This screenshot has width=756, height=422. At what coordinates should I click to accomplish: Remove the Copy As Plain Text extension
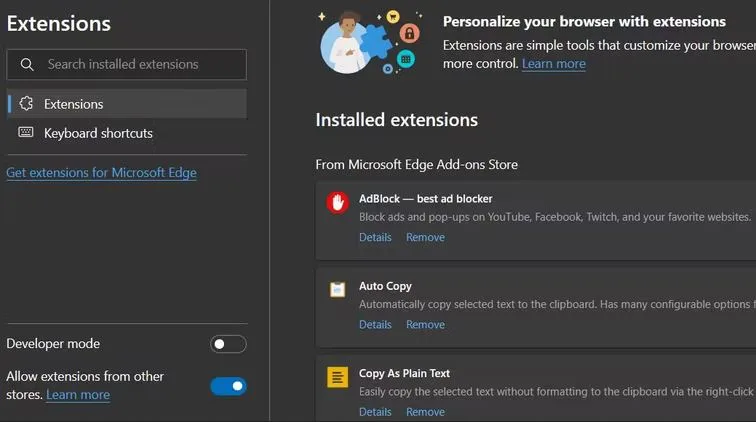pos(425,412)
